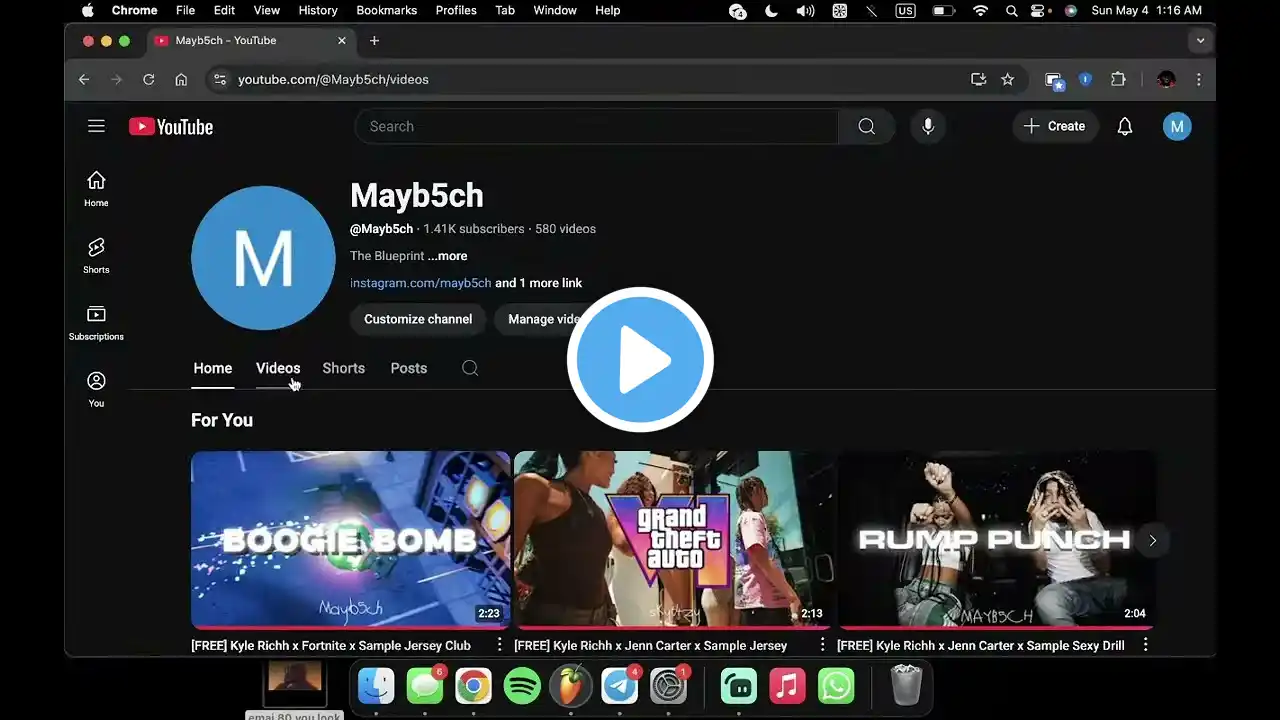Open the Profiles menu in menu bar
The image size is (1280, 720).
tap(456, 10)
